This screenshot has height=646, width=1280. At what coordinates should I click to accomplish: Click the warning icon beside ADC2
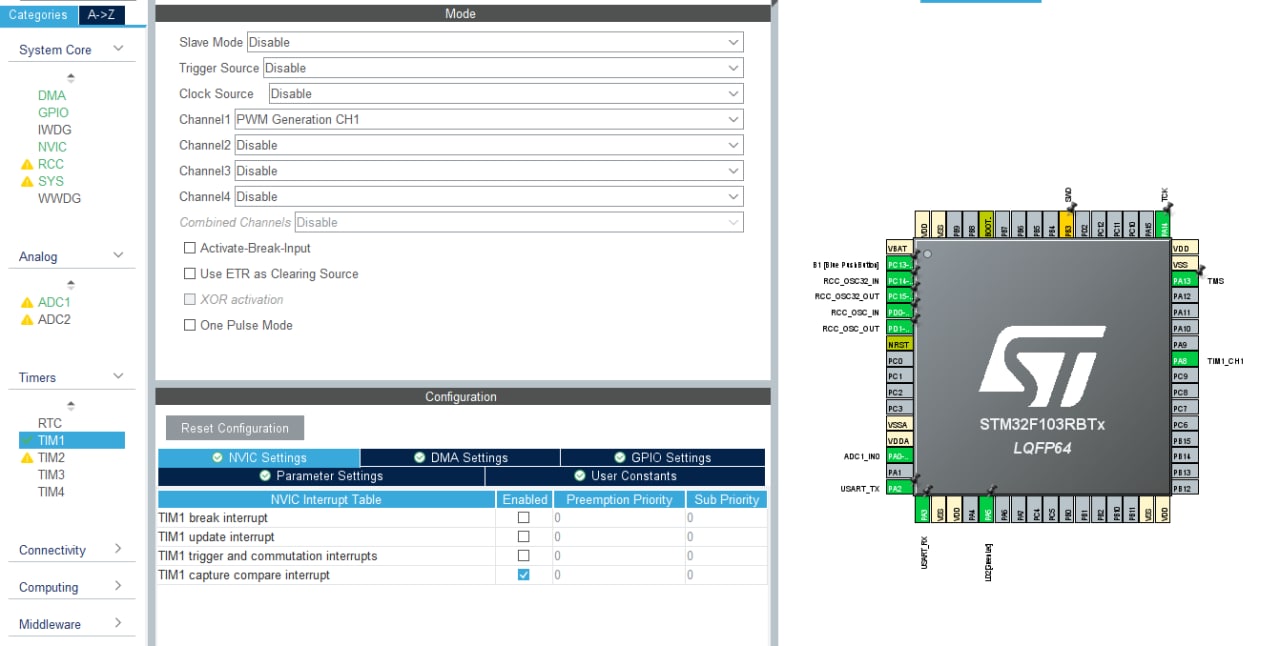(x=27, y=320)
